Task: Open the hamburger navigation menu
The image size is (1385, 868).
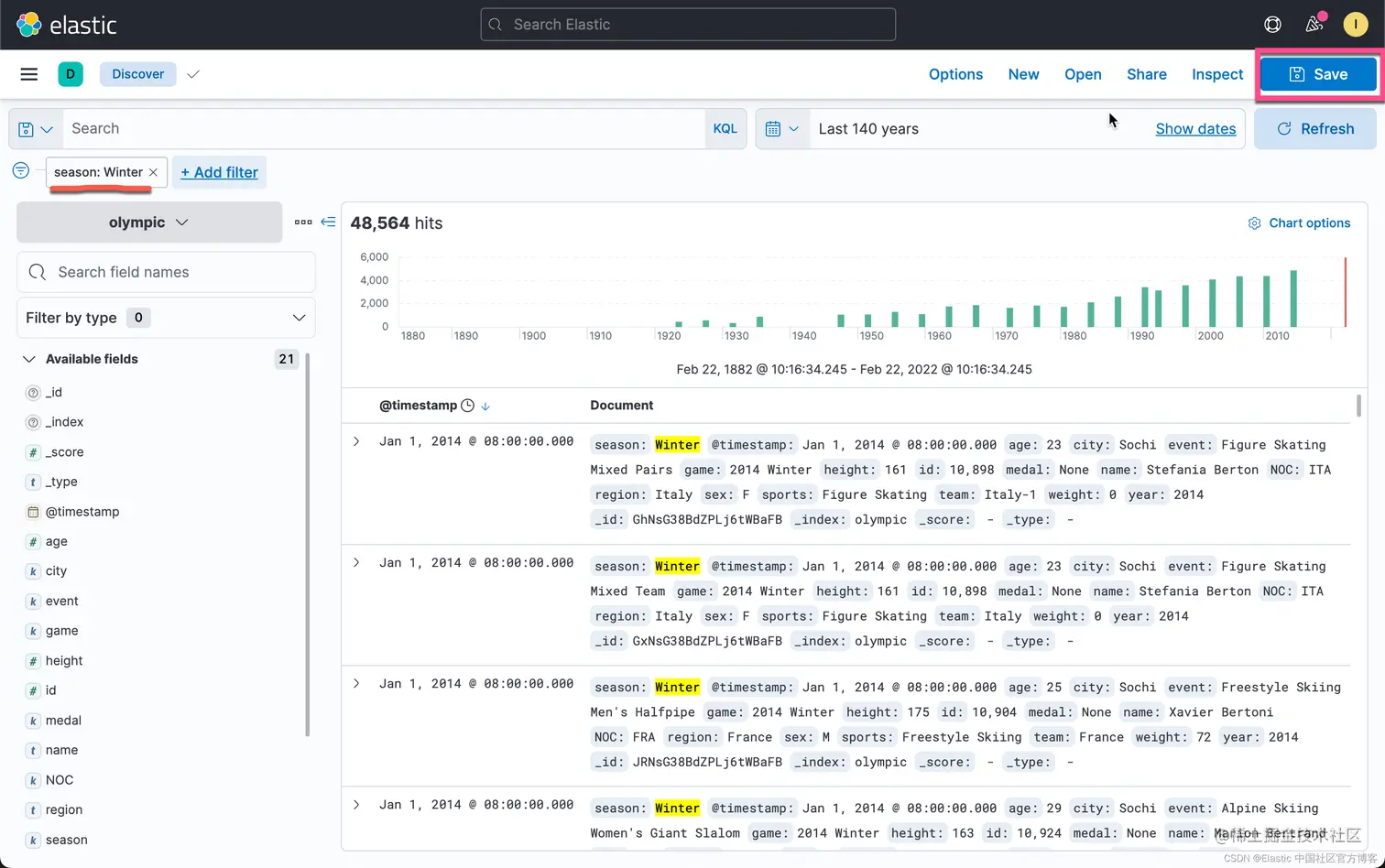Action: (x=29, y=74)
